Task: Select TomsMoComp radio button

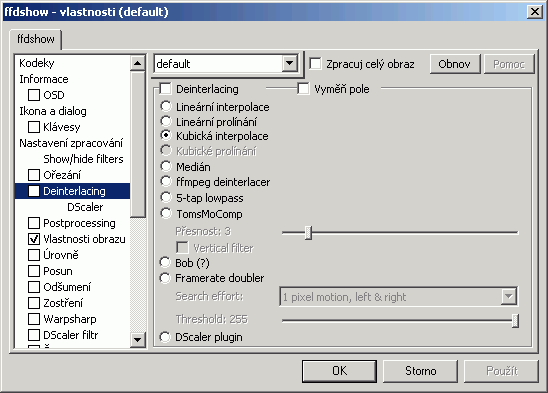Action: [166, 213]
